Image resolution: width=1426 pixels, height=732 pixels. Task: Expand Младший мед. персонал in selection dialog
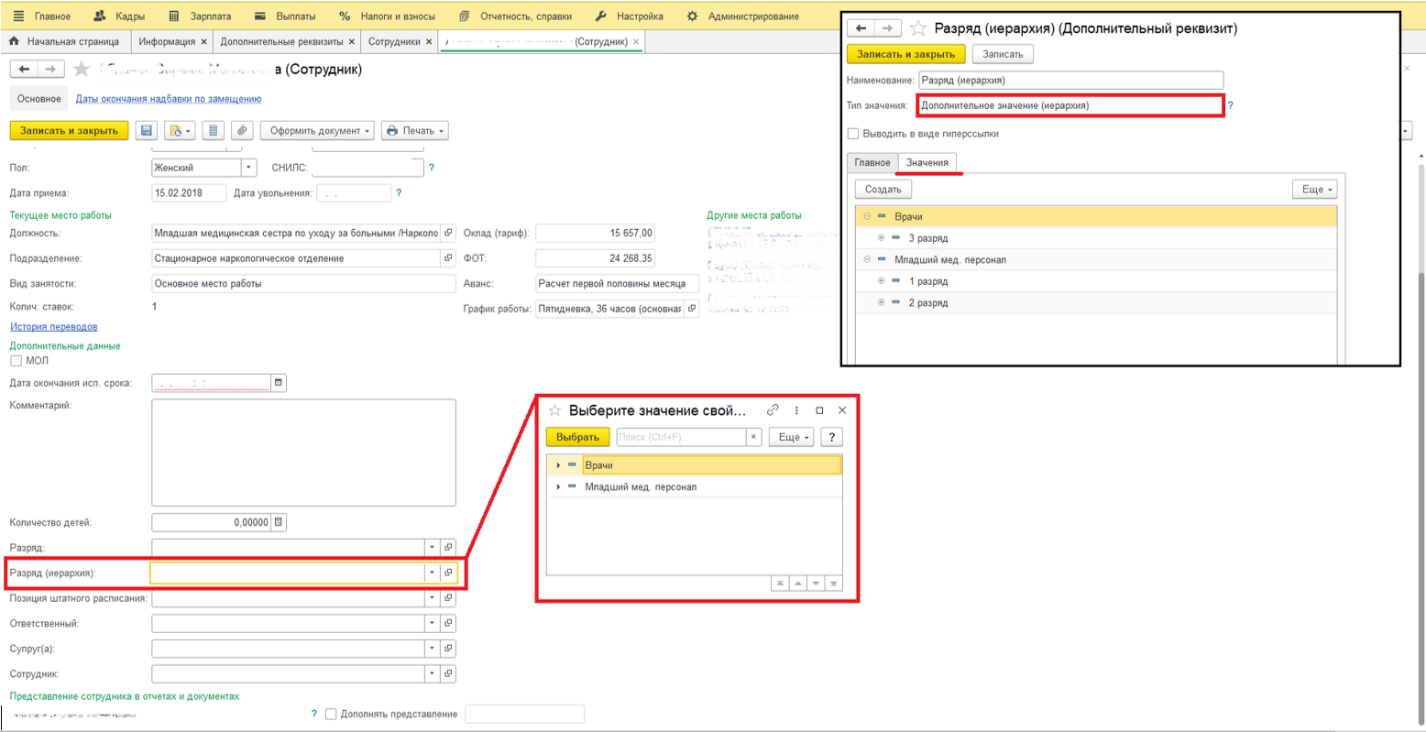click(558, 487)
